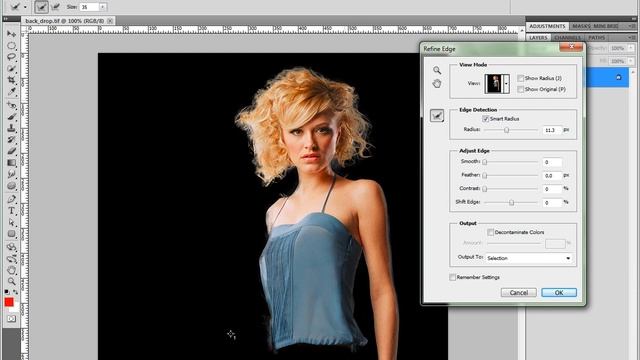Switch to the Channels tab
This screenshot has height=360, width=640.
pyautogui.click(x=567, y=38)
